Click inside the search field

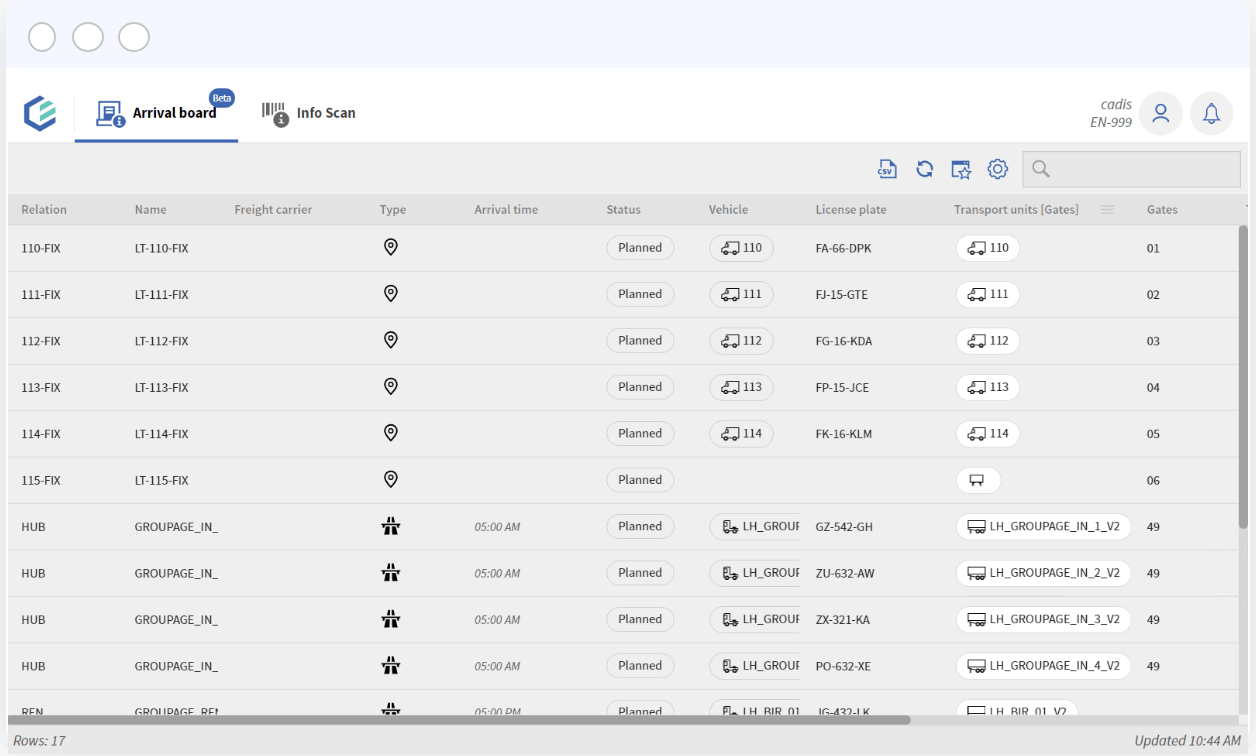pyautogui.click(x=1130, y=169)
